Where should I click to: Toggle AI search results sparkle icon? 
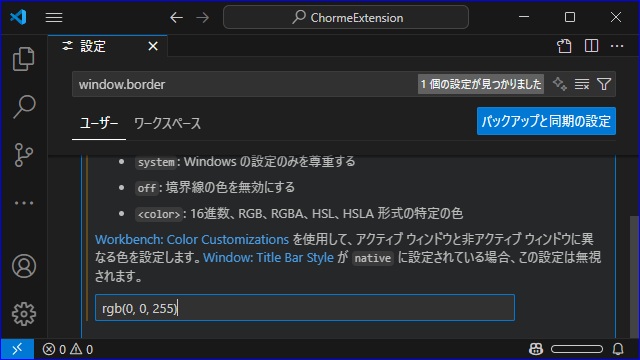[x=560, y=84]
